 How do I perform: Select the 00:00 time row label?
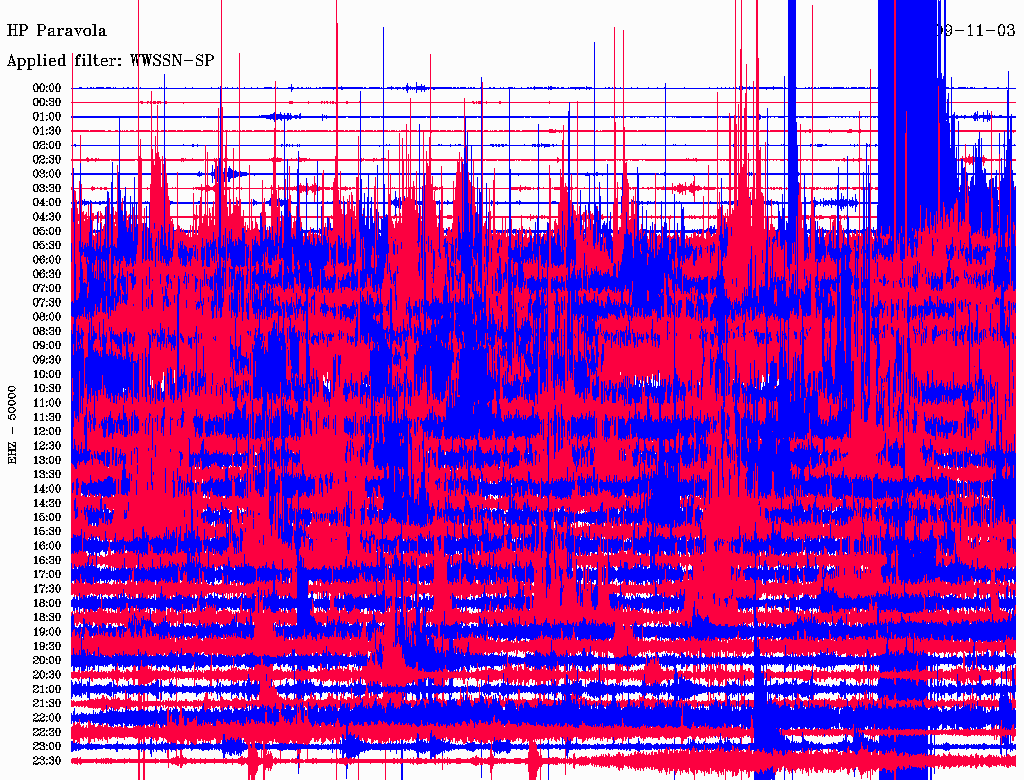[x=47, y=88]
